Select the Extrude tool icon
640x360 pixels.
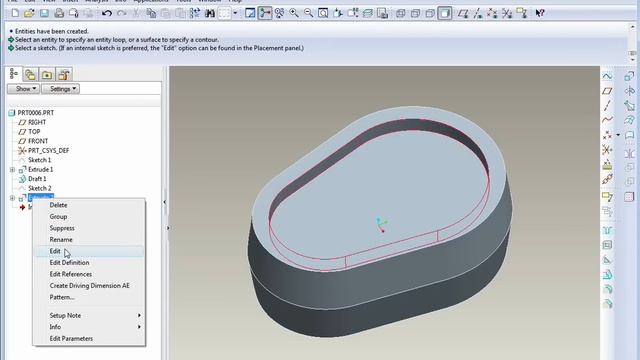tap(629, 76)
